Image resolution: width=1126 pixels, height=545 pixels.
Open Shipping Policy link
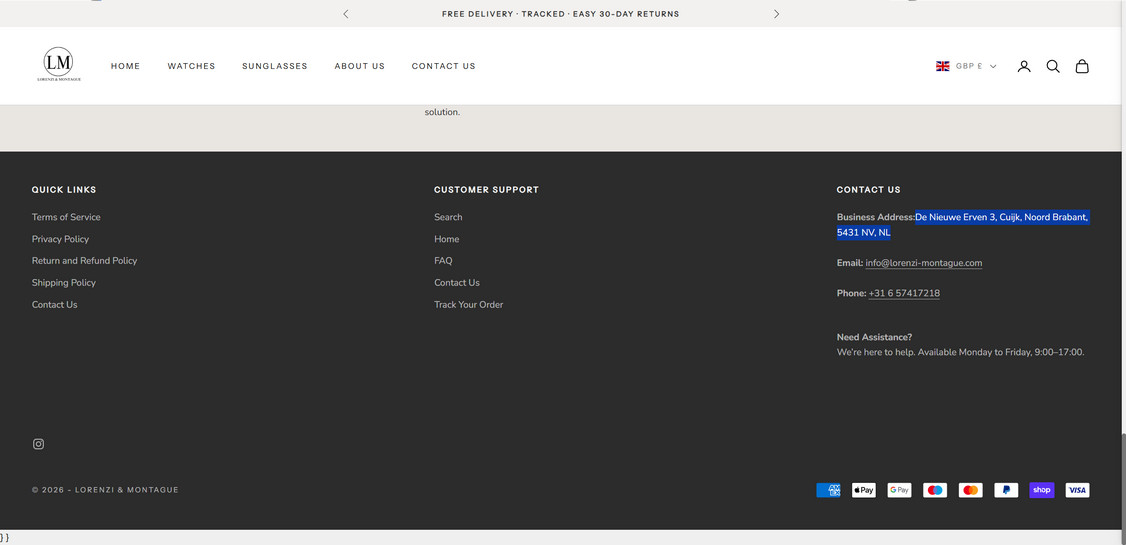pos(64,283)
